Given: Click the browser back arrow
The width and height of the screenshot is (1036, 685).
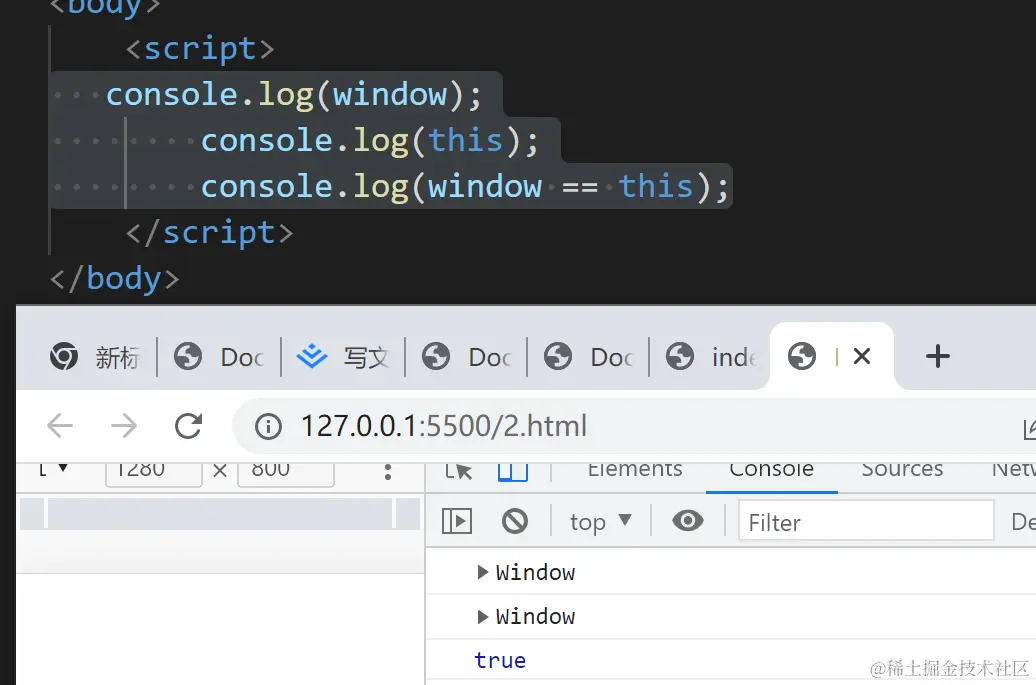Looking at the screenshot, I should (60, 425).
